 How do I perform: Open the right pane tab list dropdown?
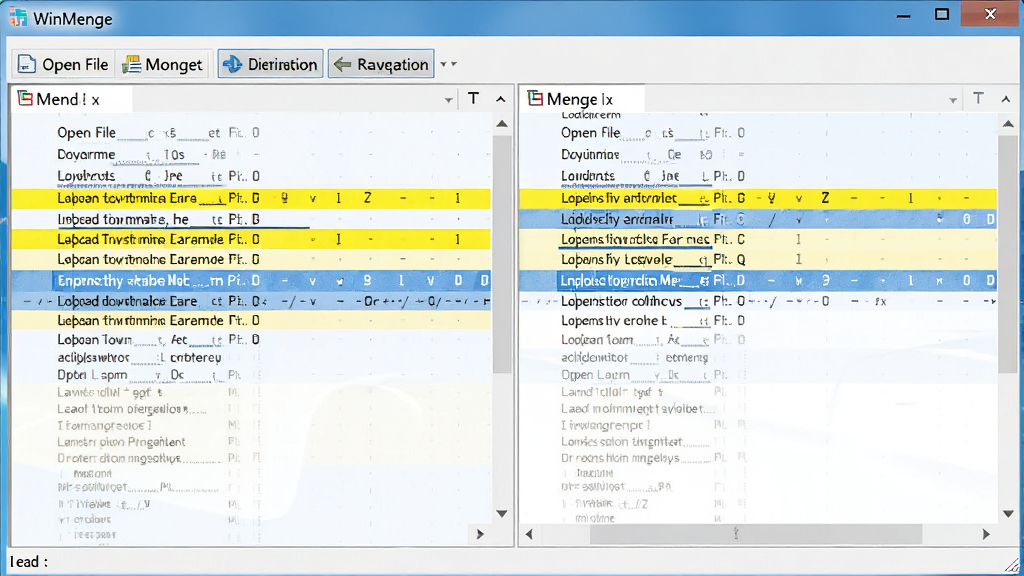pos(953,100)
